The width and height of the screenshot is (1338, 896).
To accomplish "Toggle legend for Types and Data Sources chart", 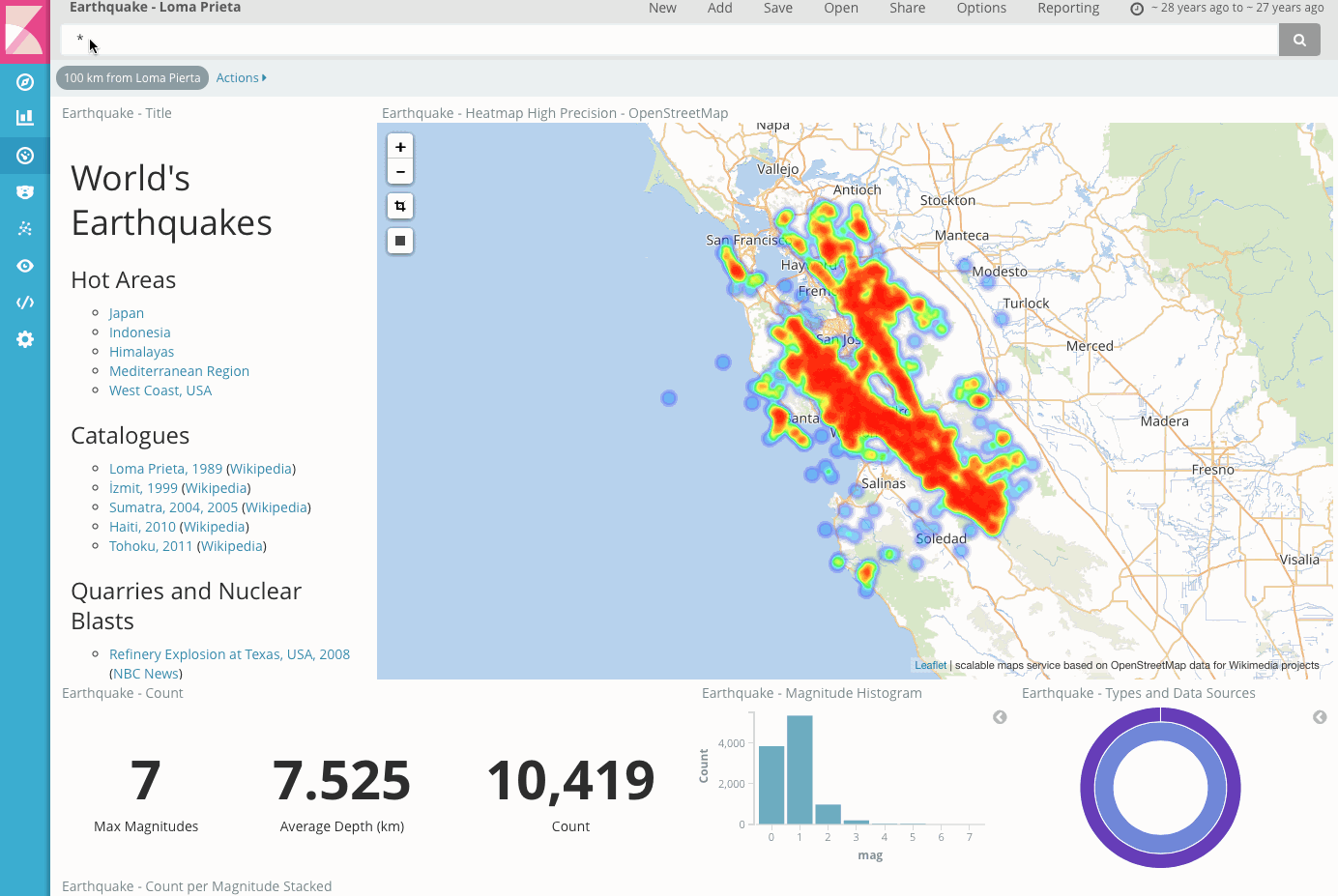I will (1320, 717).
